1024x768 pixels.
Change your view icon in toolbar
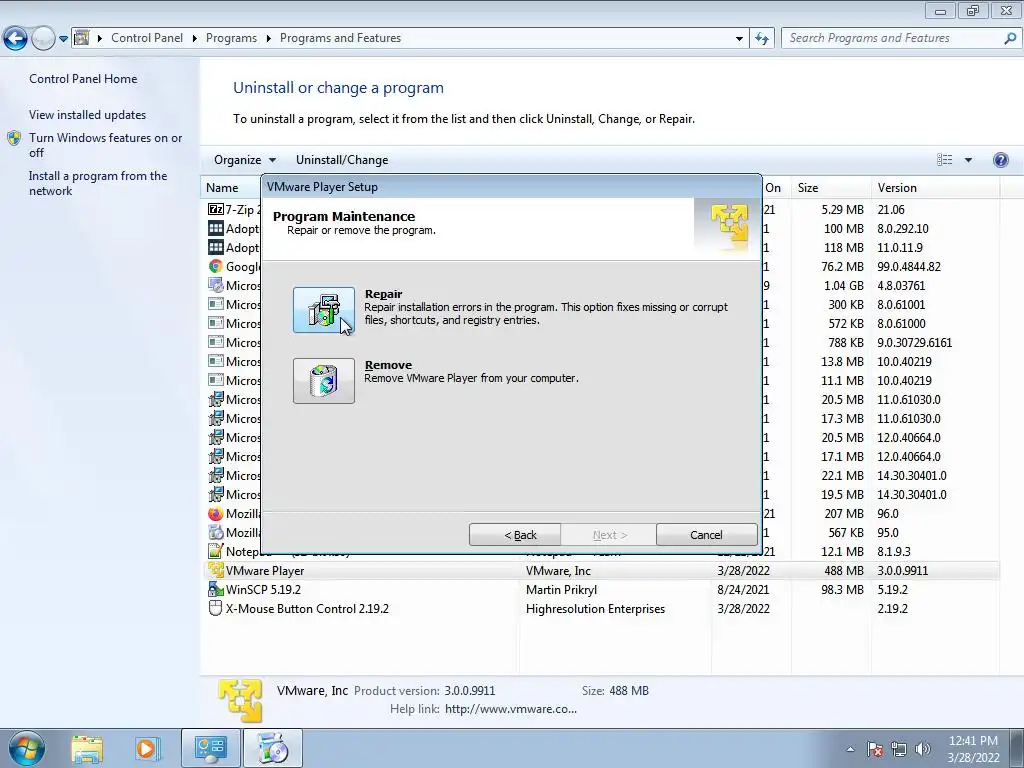pyautogui.click(x=944, y=160)
